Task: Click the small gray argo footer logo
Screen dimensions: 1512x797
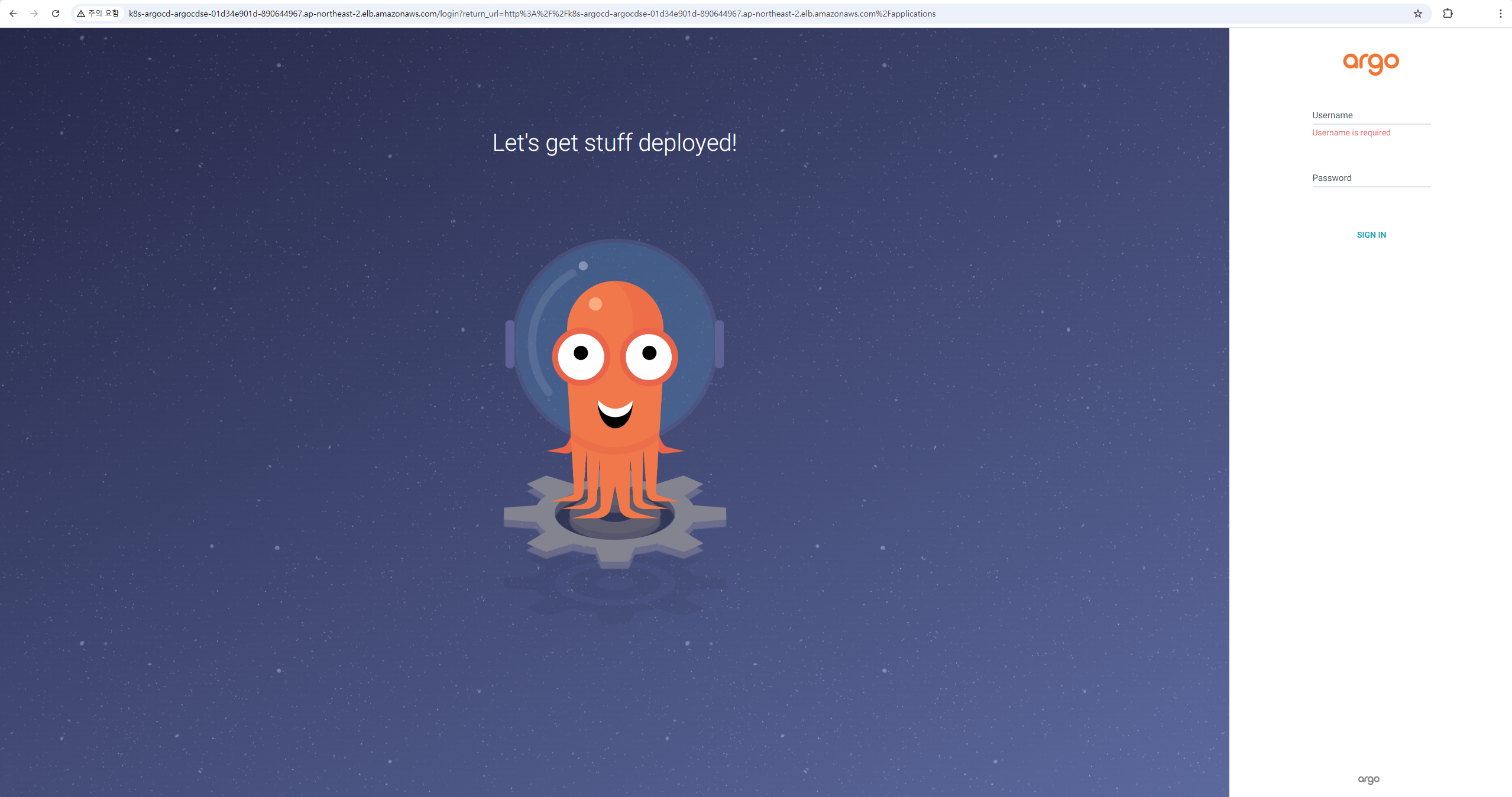Action: click(1368, 779)
